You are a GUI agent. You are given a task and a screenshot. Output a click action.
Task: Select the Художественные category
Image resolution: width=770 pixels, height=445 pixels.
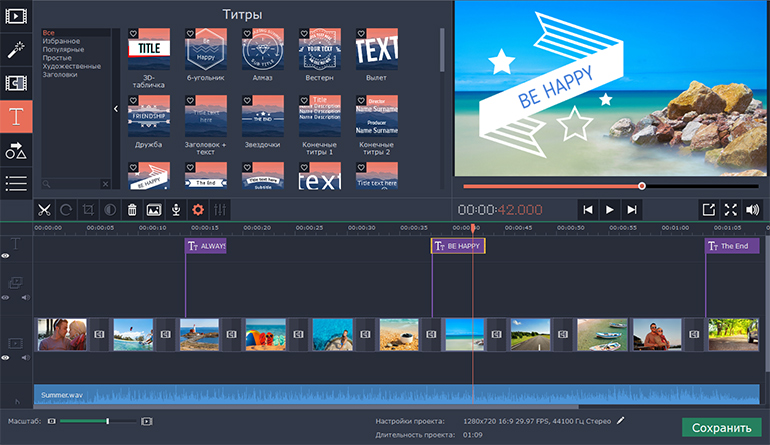pos(71,66)
